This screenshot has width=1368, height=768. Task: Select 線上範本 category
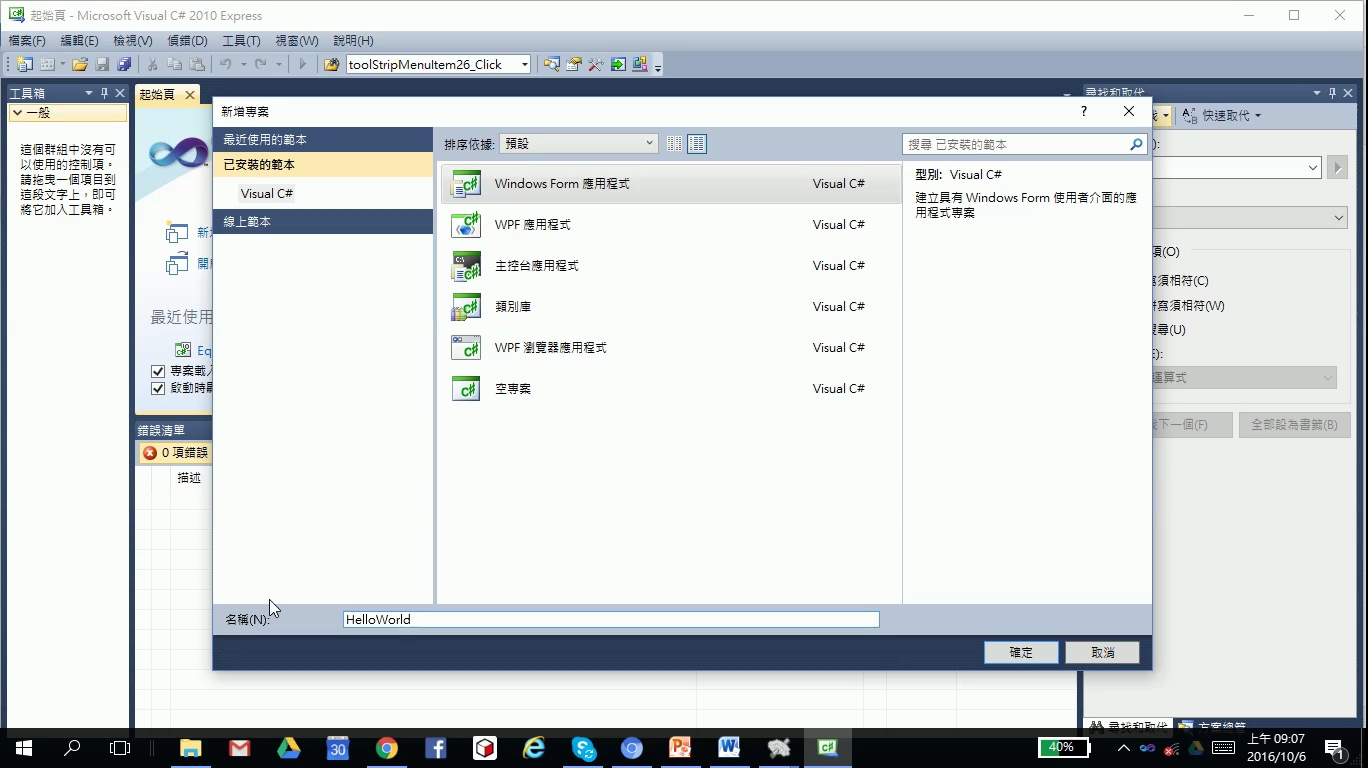pos(323,221)
